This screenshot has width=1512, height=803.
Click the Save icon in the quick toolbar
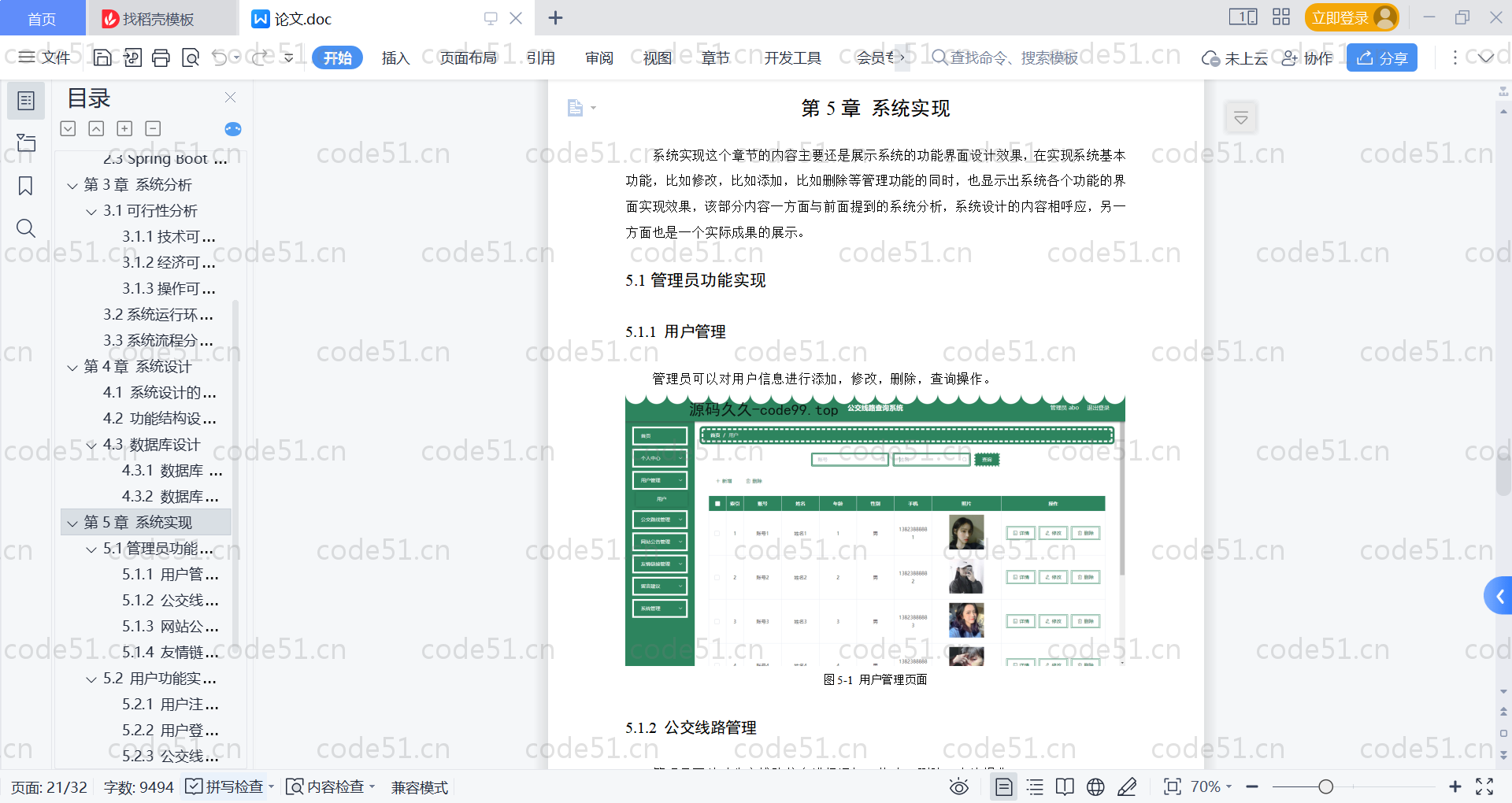pos(102,57)
